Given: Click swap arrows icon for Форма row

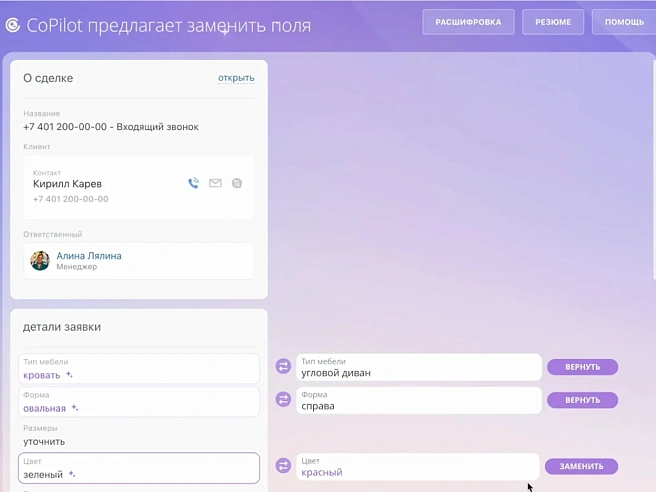Looking at the screenshot, I should pyautogui.click(x=283, y=400).
